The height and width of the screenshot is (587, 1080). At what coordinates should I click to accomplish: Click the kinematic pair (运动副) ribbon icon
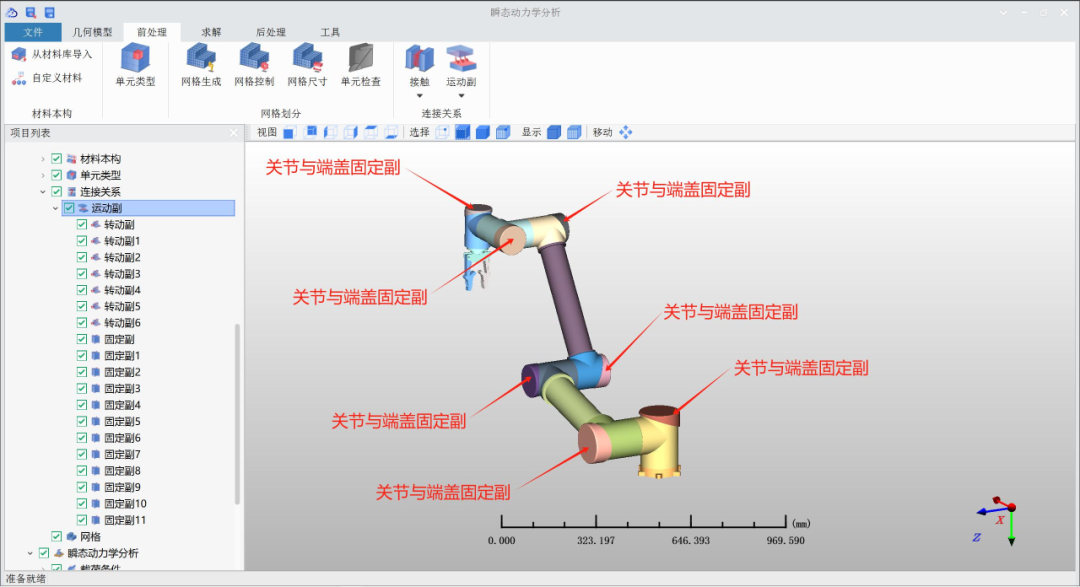461,59
